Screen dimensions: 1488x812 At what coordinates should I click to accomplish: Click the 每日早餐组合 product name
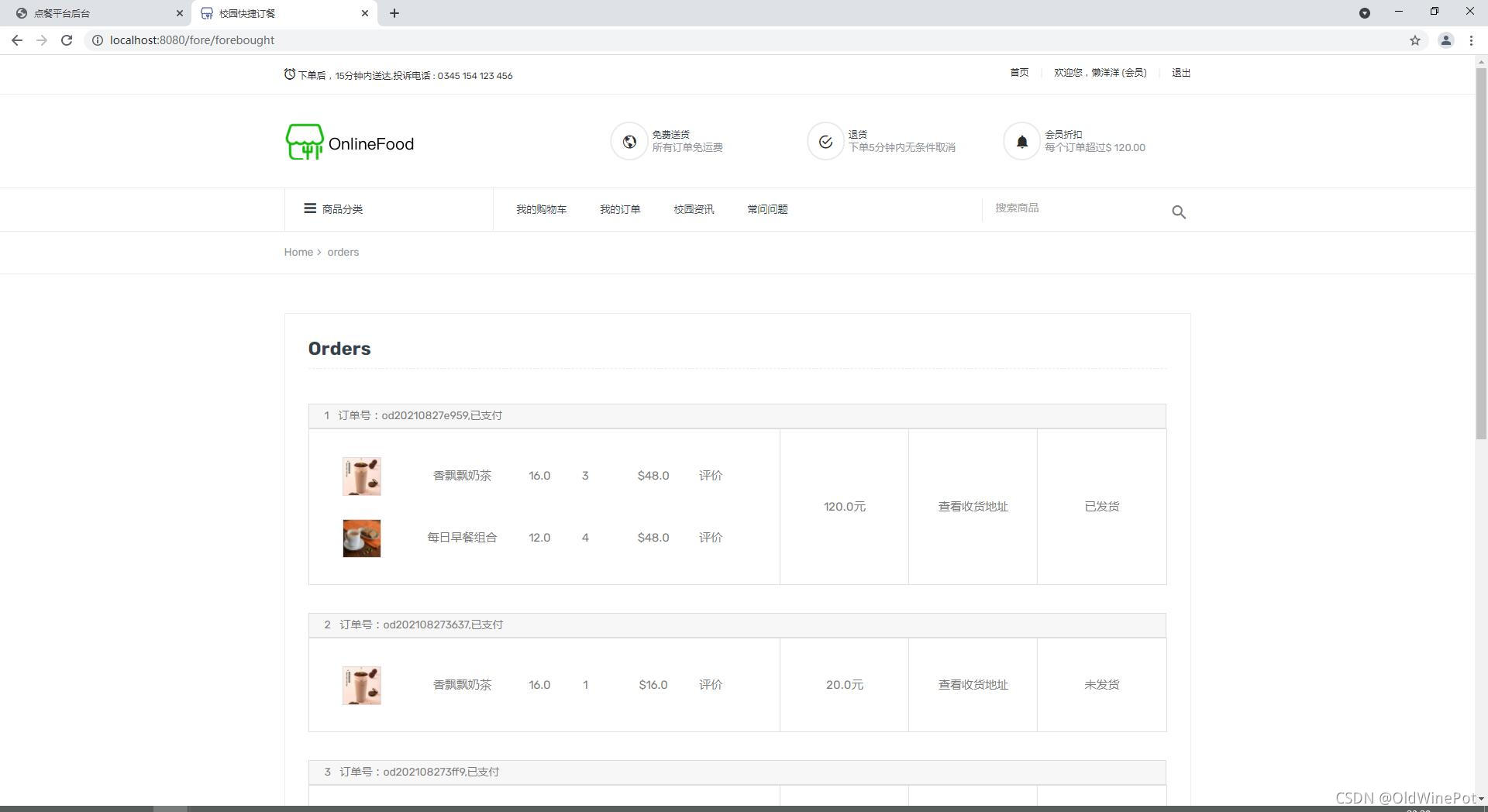click(462, 538)
